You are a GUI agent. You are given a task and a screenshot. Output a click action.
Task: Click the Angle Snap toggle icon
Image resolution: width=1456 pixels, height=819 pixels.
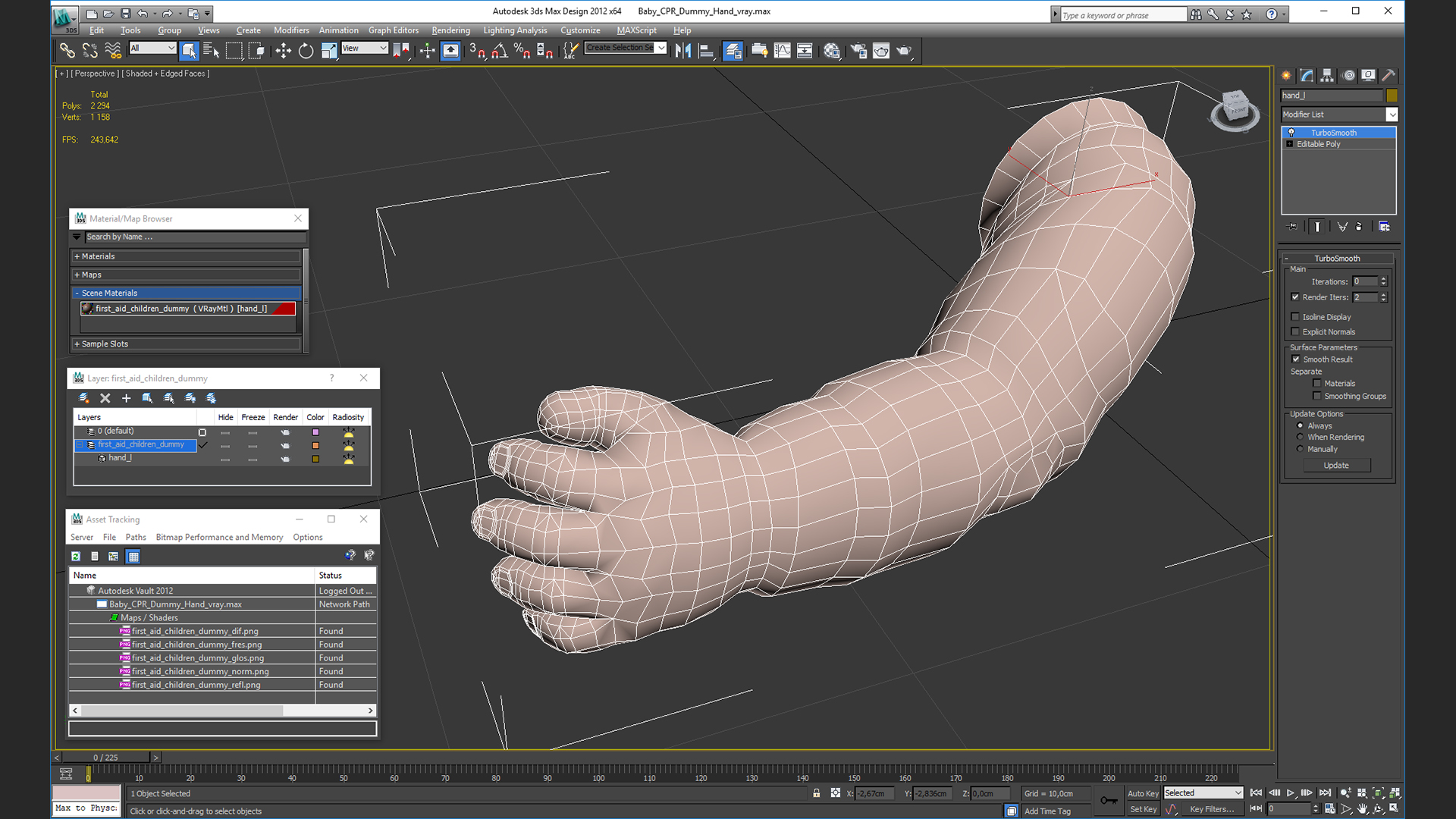click(499, 51)
